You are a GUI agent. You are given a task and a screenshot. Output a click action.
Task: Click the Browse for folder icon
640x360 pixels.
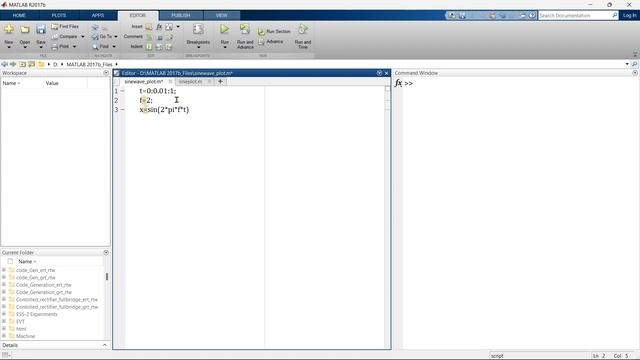click(x=31, y=64)
